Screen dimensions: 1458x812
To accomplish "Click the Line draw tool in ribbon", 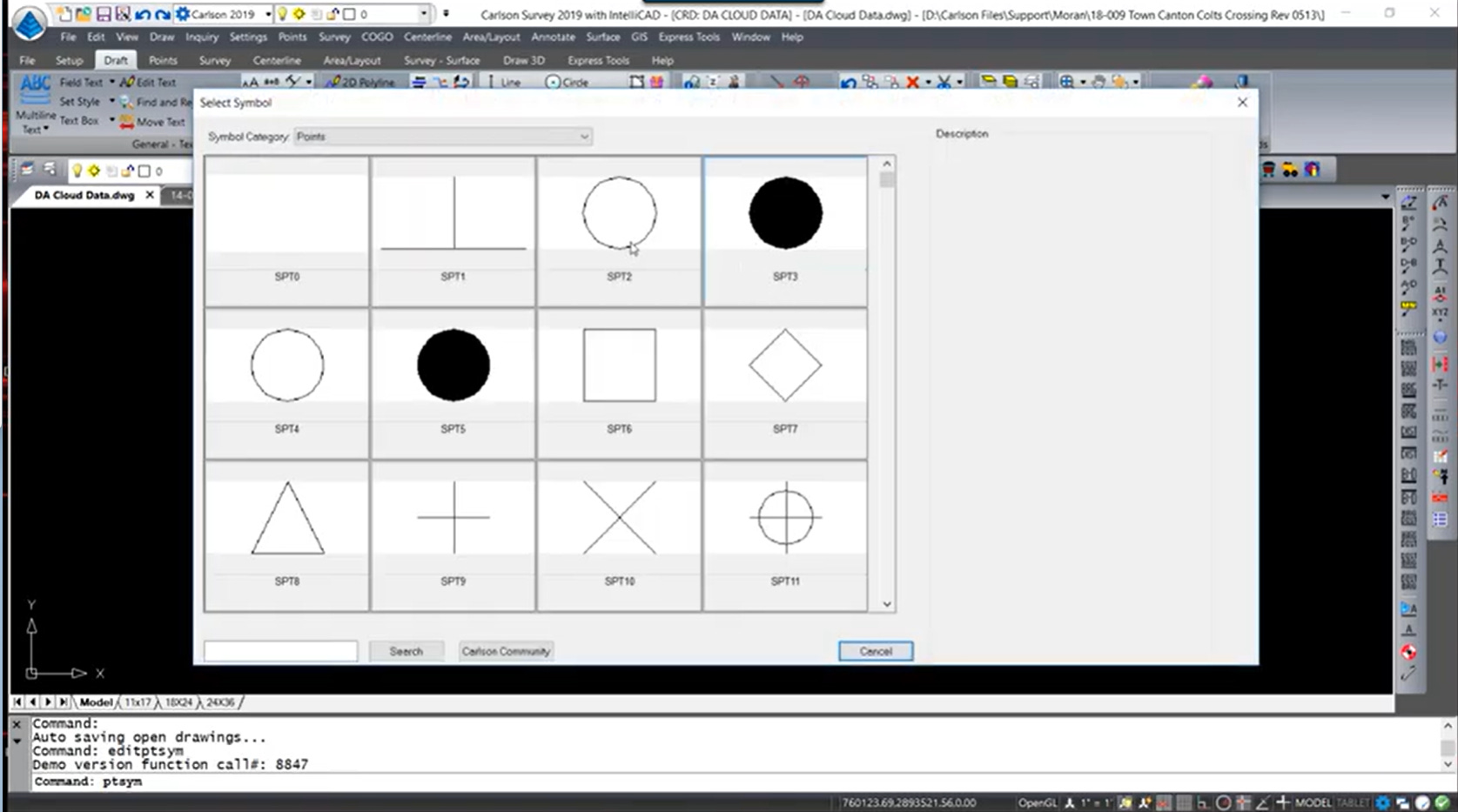I will [503, 82].
